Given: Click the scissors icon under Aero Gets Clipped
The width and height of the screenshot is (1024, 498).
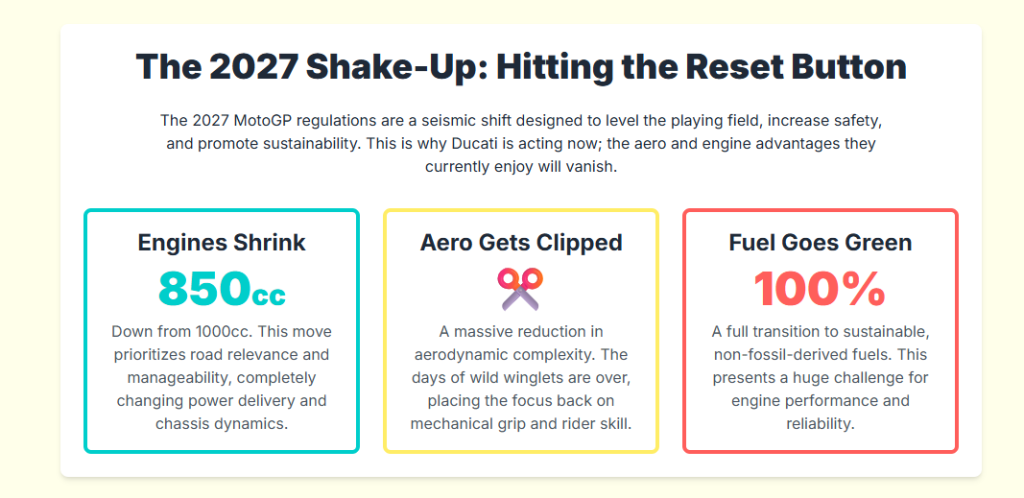Looking at the screenshot, I should point(520,288).
